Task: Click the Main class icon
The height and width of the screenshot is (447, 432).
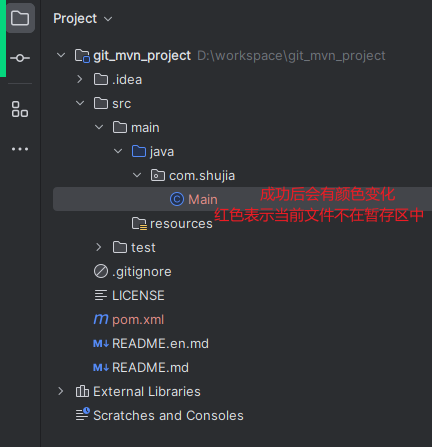Action: [177, 199]
